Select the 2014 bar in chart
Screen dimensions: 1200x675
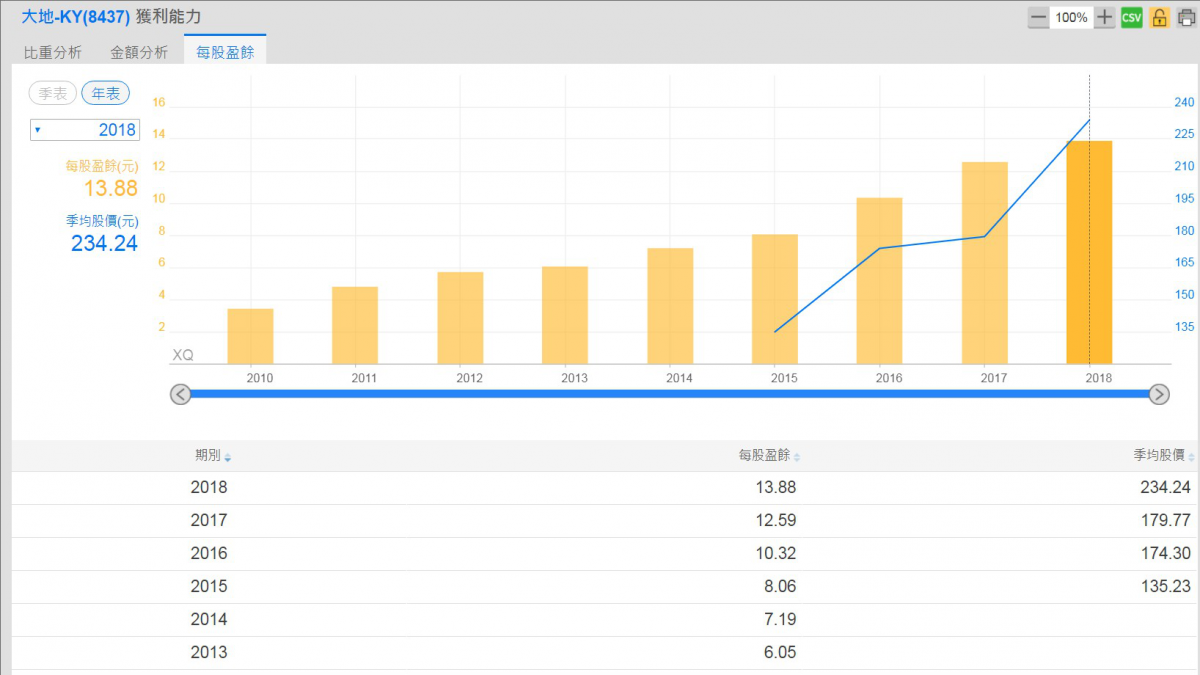pos(669,306)
